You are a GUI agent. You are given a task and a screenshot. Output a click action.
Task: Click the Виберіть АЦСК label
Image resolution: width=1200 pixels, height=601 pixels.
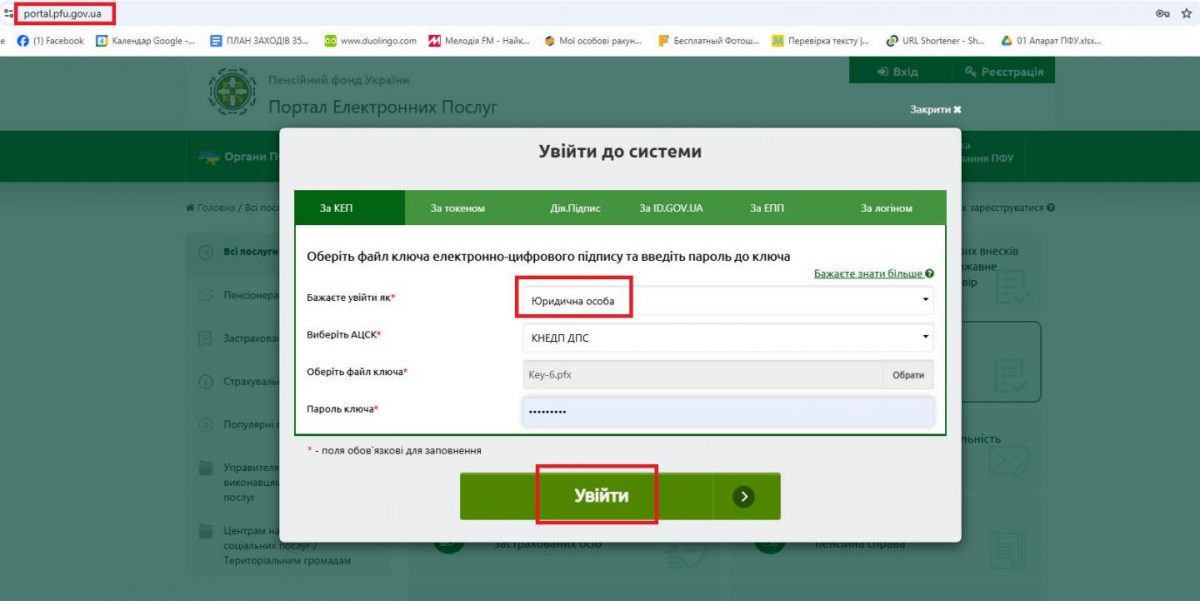pyautogui.click(x=345, y=335)
